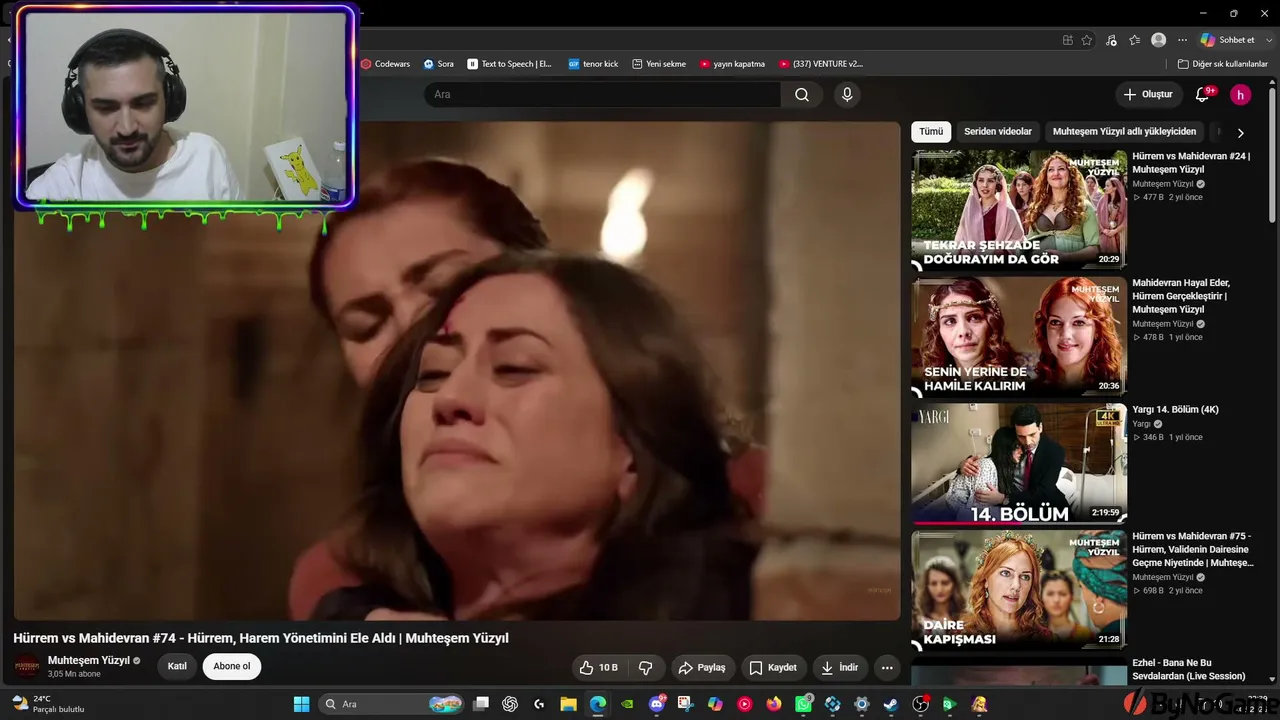Open Yargı 14. Bölüm (4K) title link
1280x720 pixels.
tap(1175, 410)
